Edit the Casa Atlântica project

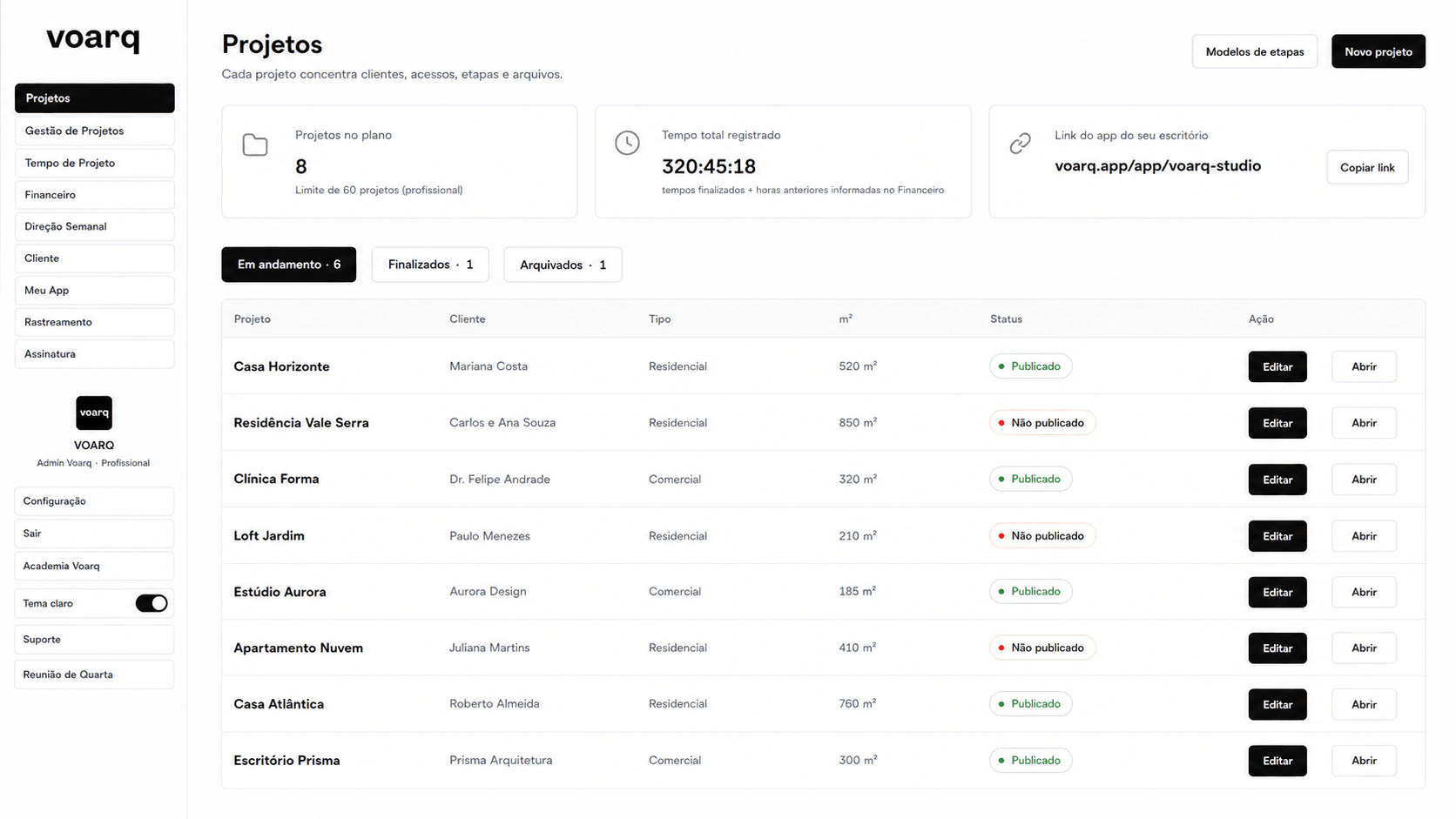coord(1277,704)
